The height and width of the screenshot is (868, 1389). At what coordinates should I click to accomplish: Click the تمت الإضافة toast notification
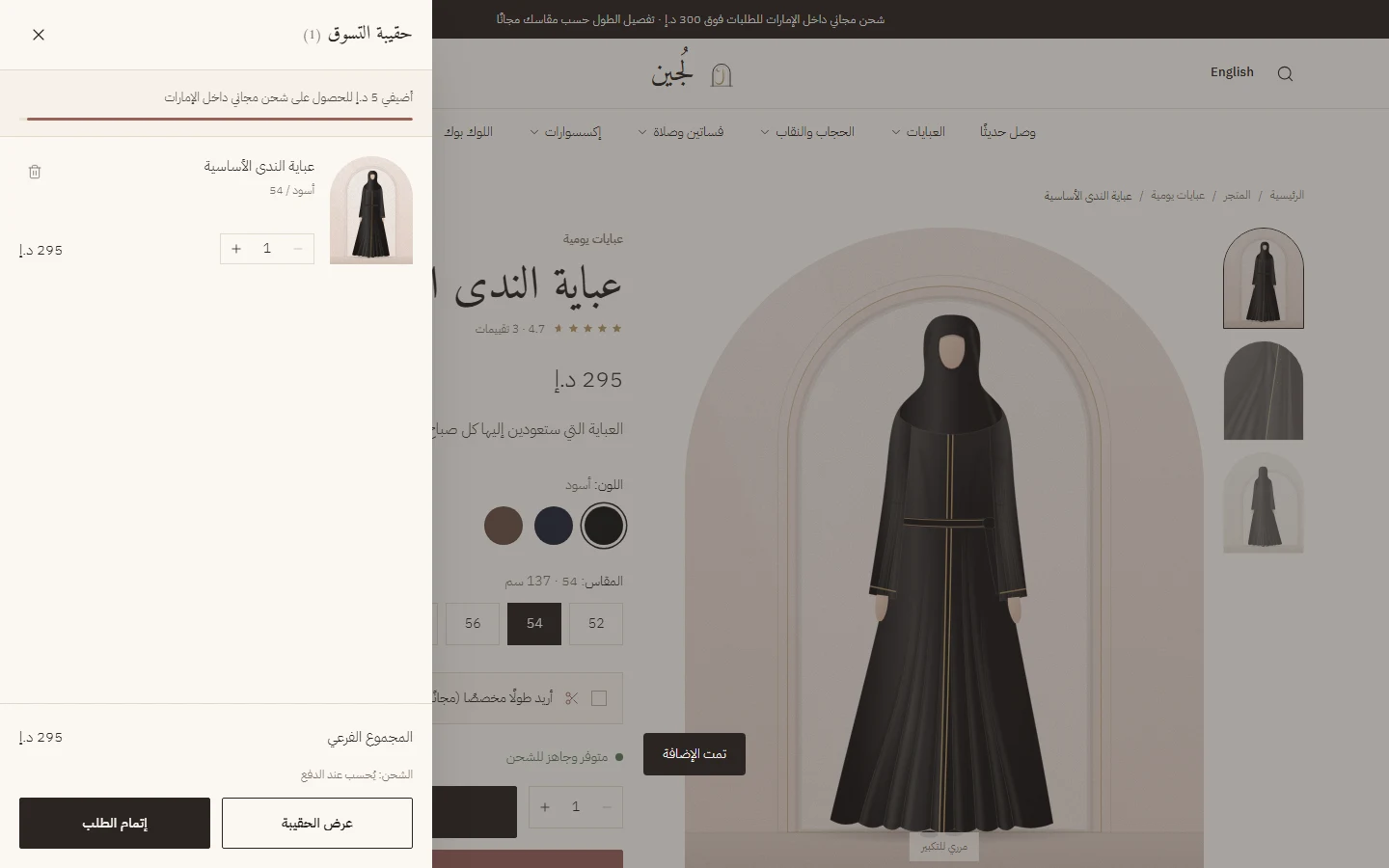click(x=694, y=754)
